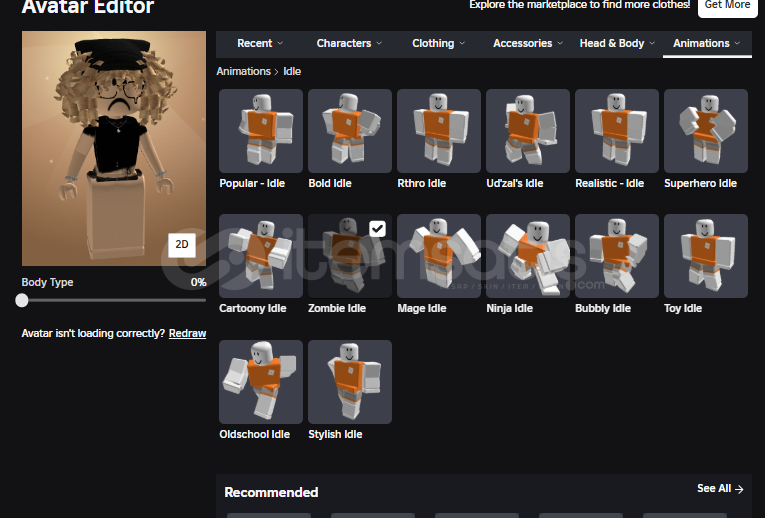The width and height of the screenshot is (765, 518).
Task: Click the Redraw link
Action: pos(187,334)
